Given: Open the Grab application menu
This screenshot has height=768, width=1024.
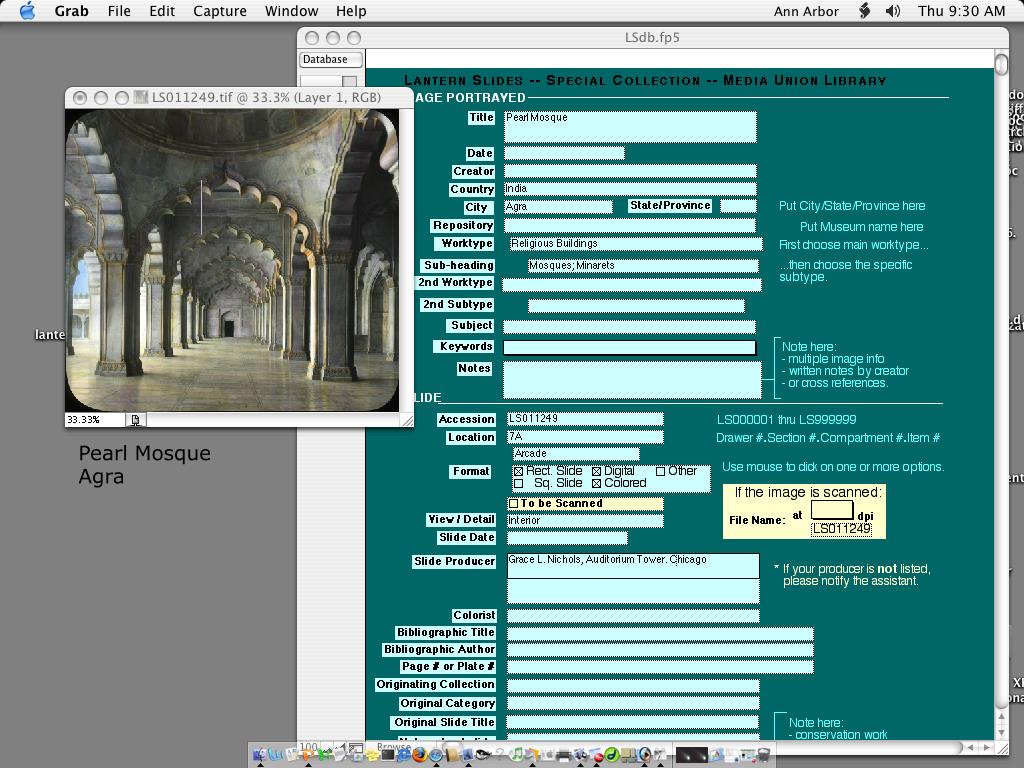Looking at the screenshot, I should [71, 11].
